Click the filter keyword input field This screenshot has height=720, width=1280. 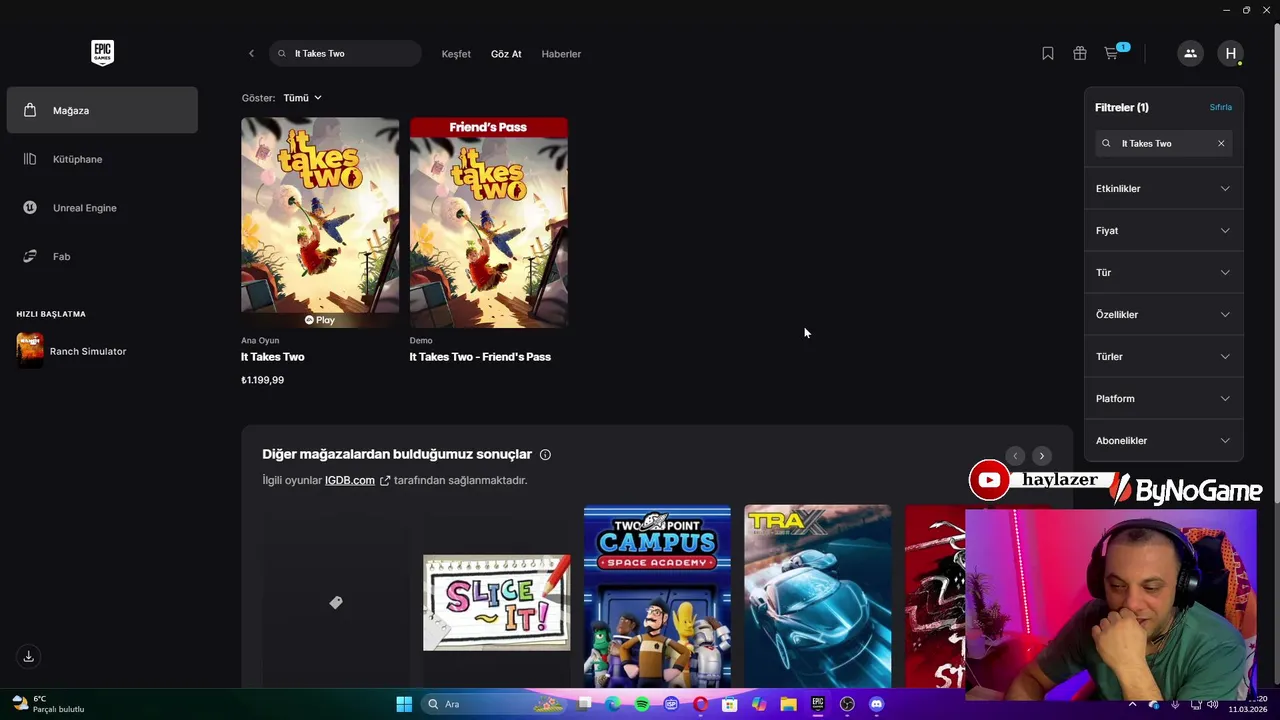pos(1164,143)
